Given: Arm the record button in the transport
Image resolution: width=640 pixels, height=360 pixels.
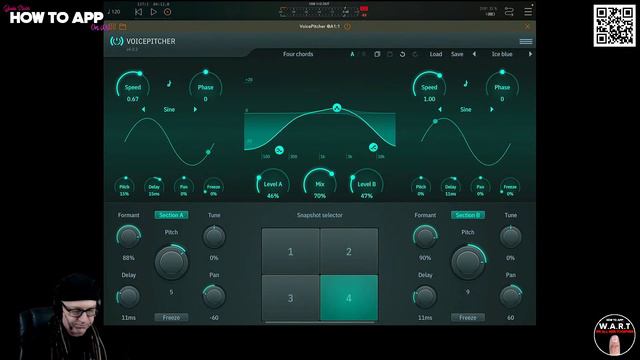Looking at the screenshot, I should coord(167,12).
